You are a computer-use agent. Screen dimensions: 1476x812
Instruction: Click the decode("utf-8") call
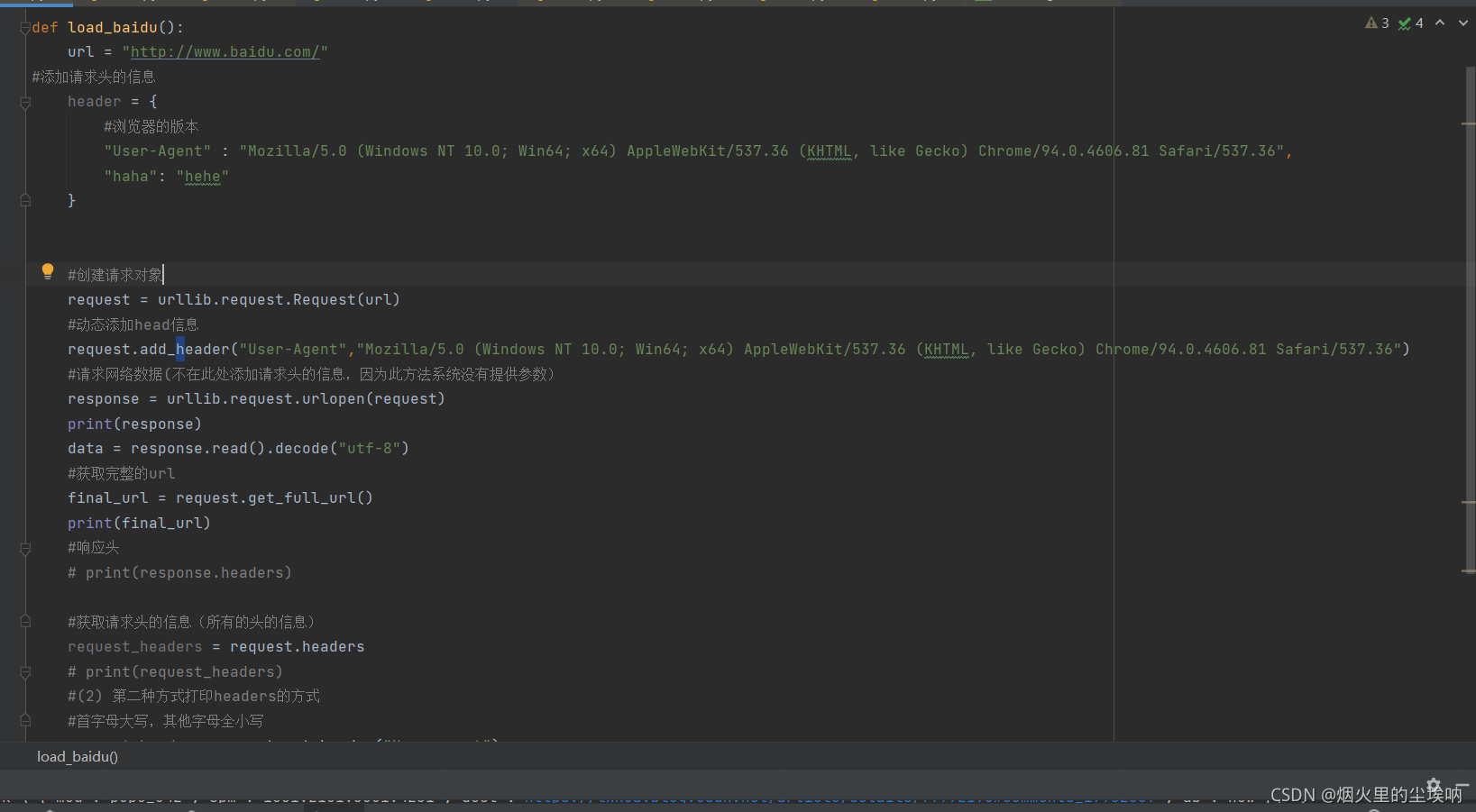point(342,449)
